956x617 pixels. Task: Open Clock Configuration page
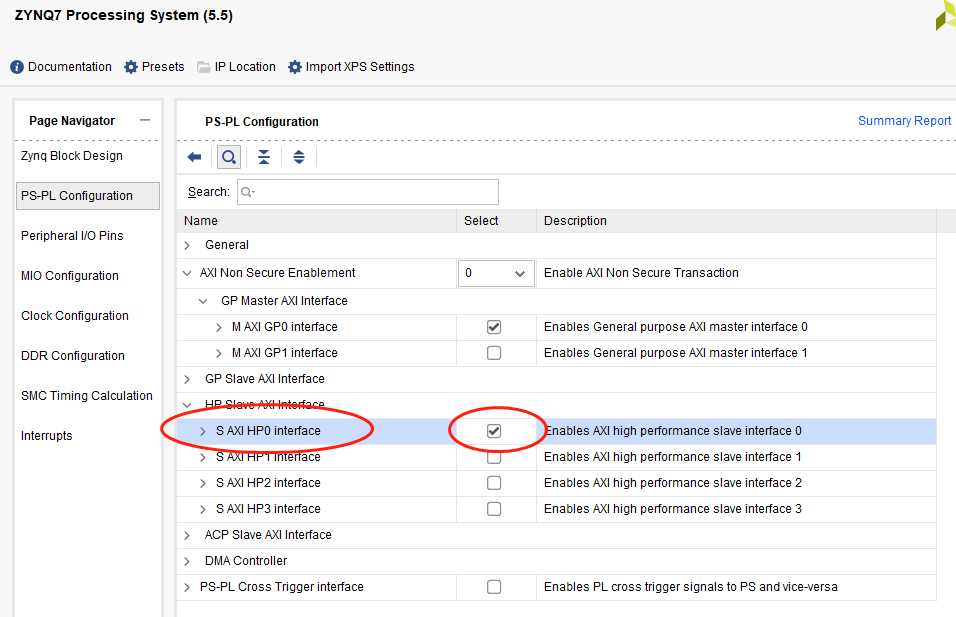[75, 316]
